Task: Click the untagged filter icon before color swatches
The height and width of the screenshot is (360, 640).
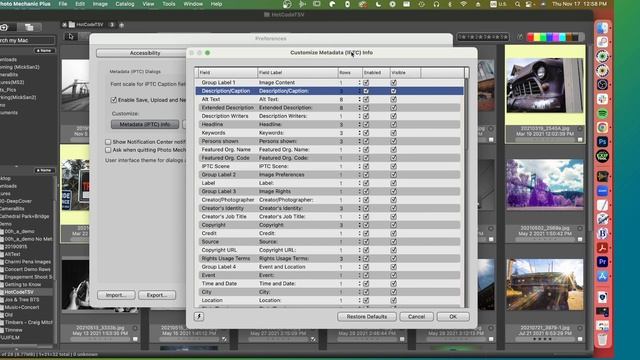Action: [520, 37]
